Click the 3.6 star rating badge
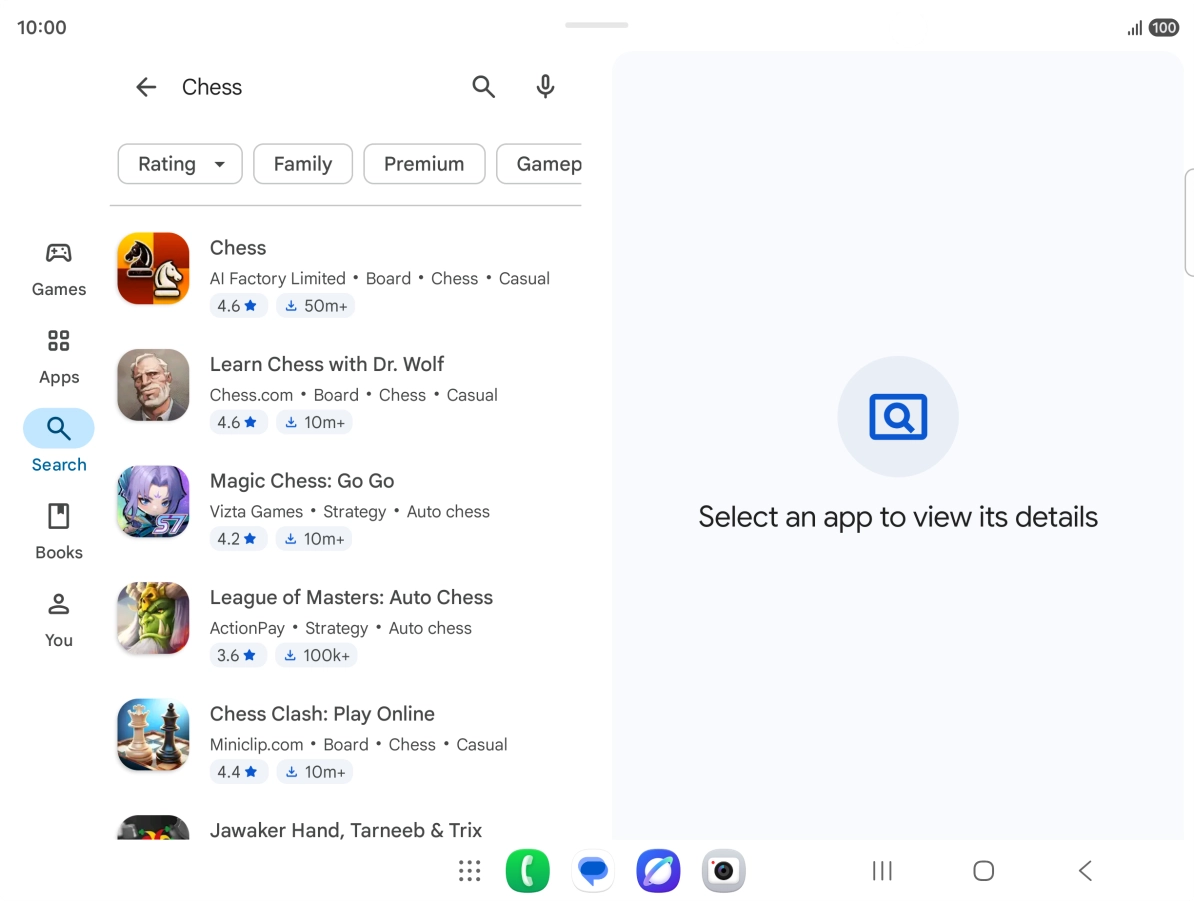This screenshot has width=1194, height=901. (238, 655)
